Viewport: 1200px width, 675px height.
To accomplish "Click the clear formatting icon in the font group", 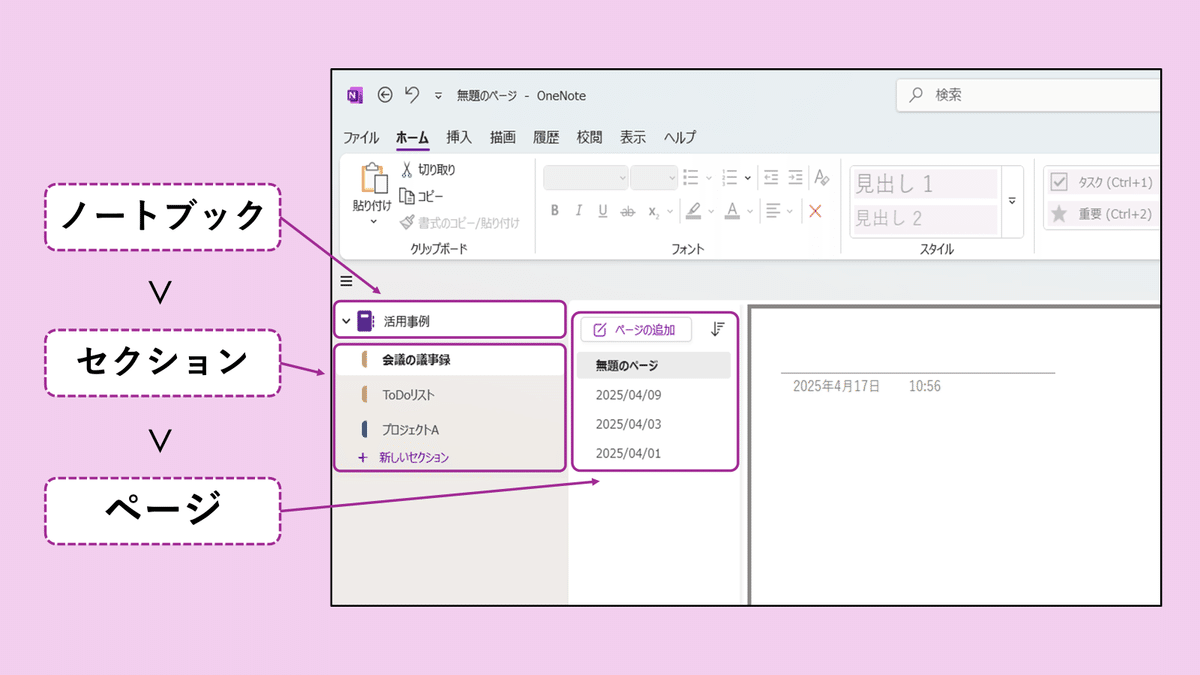I will pos(820,177).
